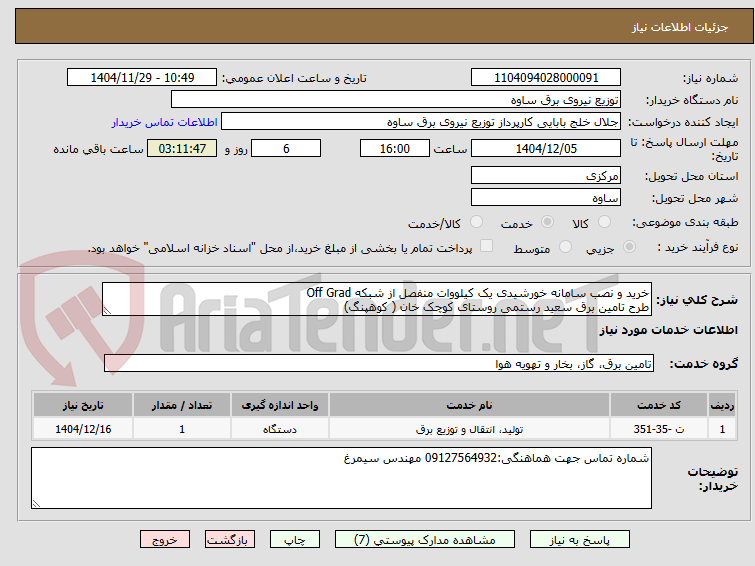Click the شرح کلی نیاز description textarea
755x566 pixels.
pyautogui.click(x=377, y=299)
